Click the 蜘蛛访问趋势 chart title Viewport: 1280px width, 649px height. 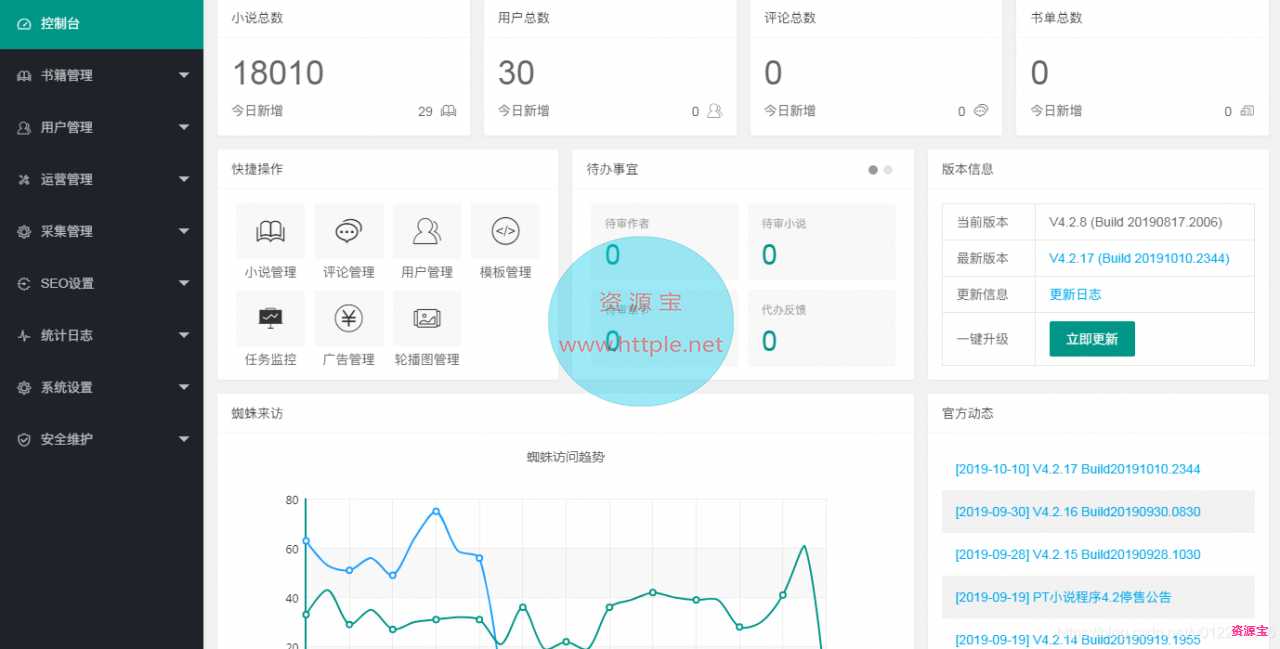pos(566,457)
